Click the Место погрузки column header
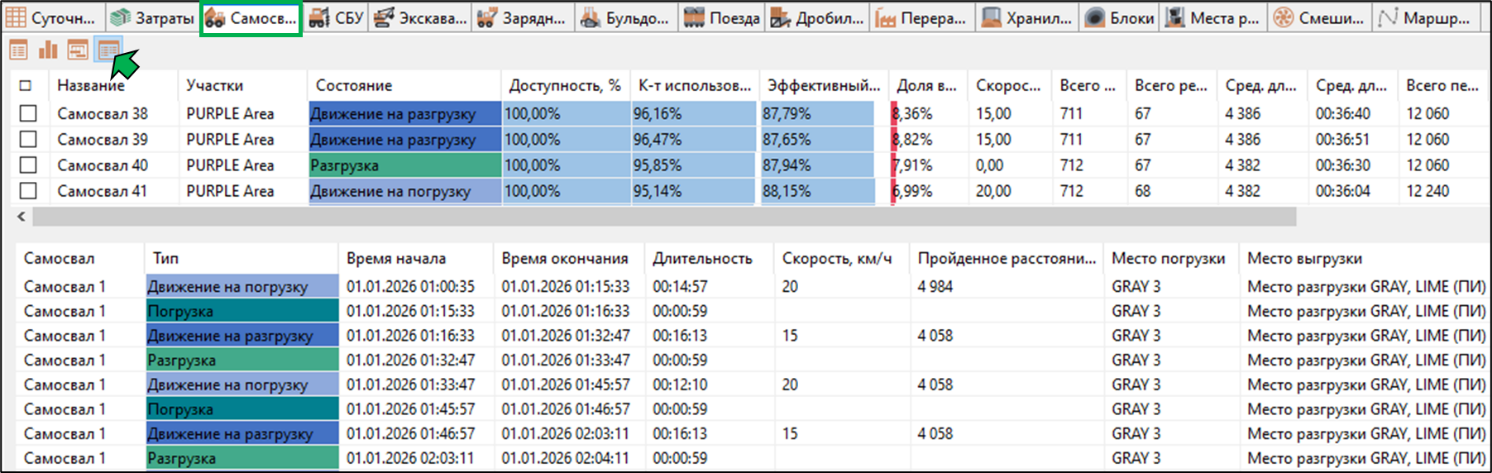 coord(1171,258)
